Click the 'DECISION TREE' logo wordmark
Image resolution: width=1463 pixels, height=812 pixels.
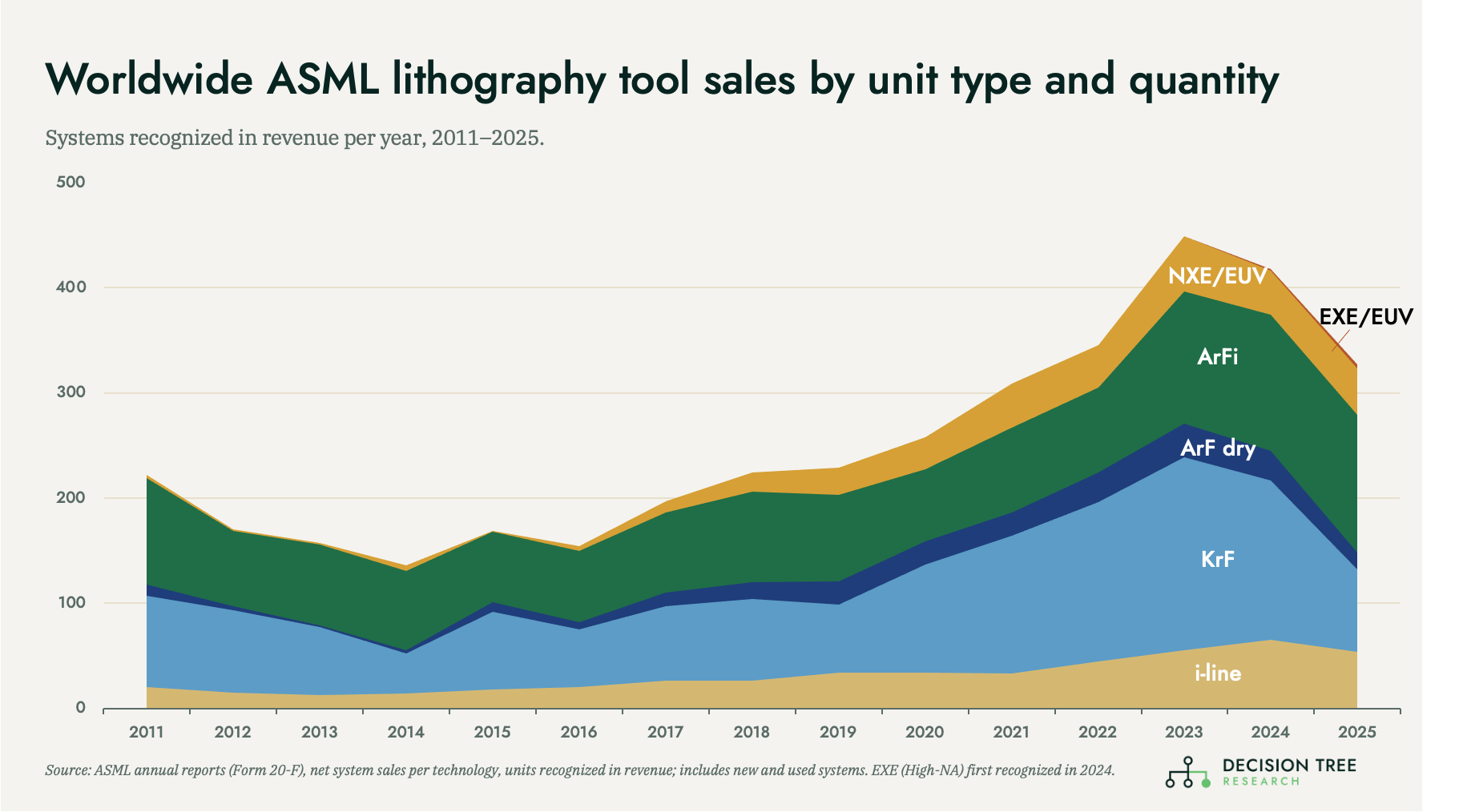click(1290, 766)
